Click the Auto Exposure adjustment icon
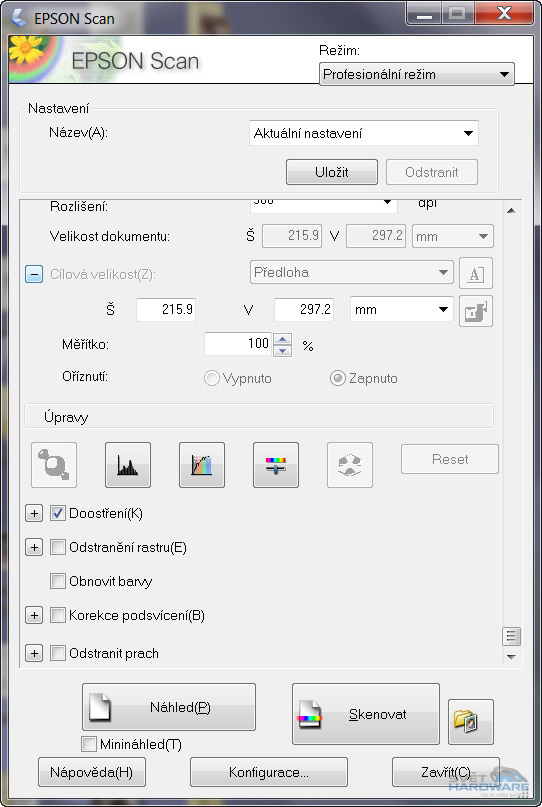542x807 pixels. coord(54,465)
